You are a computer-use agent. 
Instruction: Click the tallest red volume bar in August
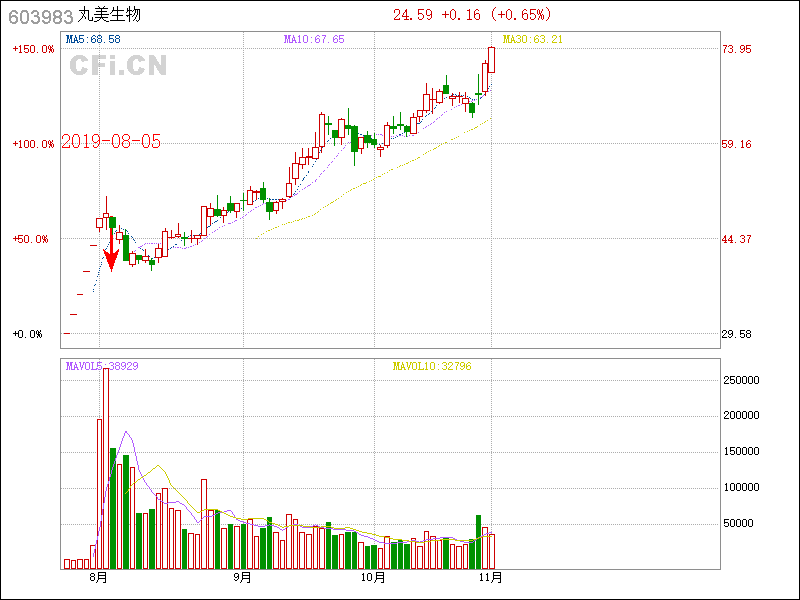click(x=106, y=468)
